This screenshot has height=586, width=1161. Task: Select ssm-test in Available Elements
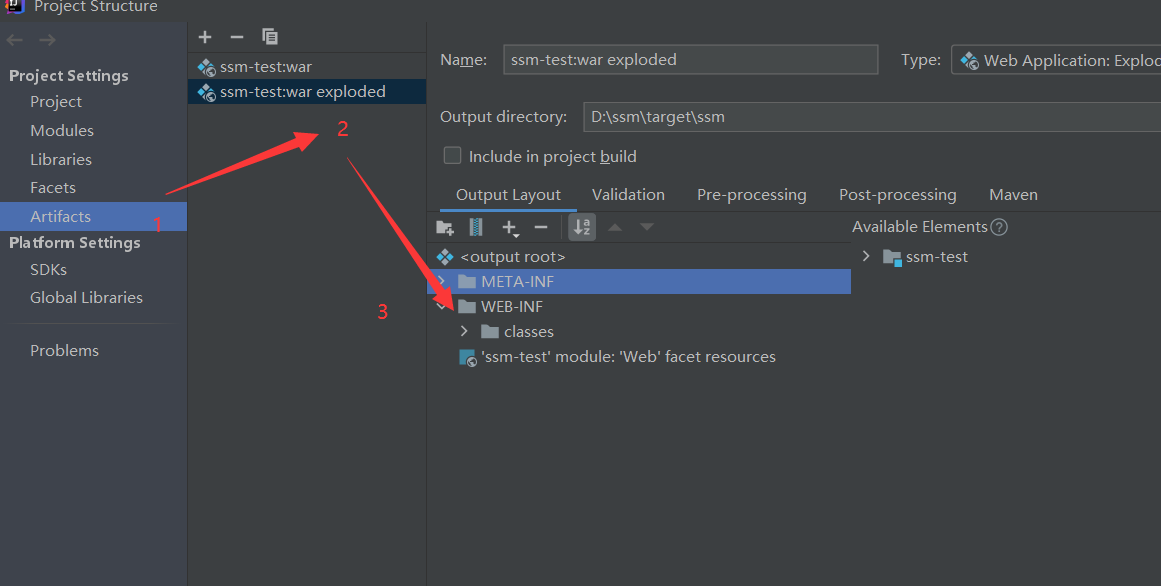pos(937,257)
